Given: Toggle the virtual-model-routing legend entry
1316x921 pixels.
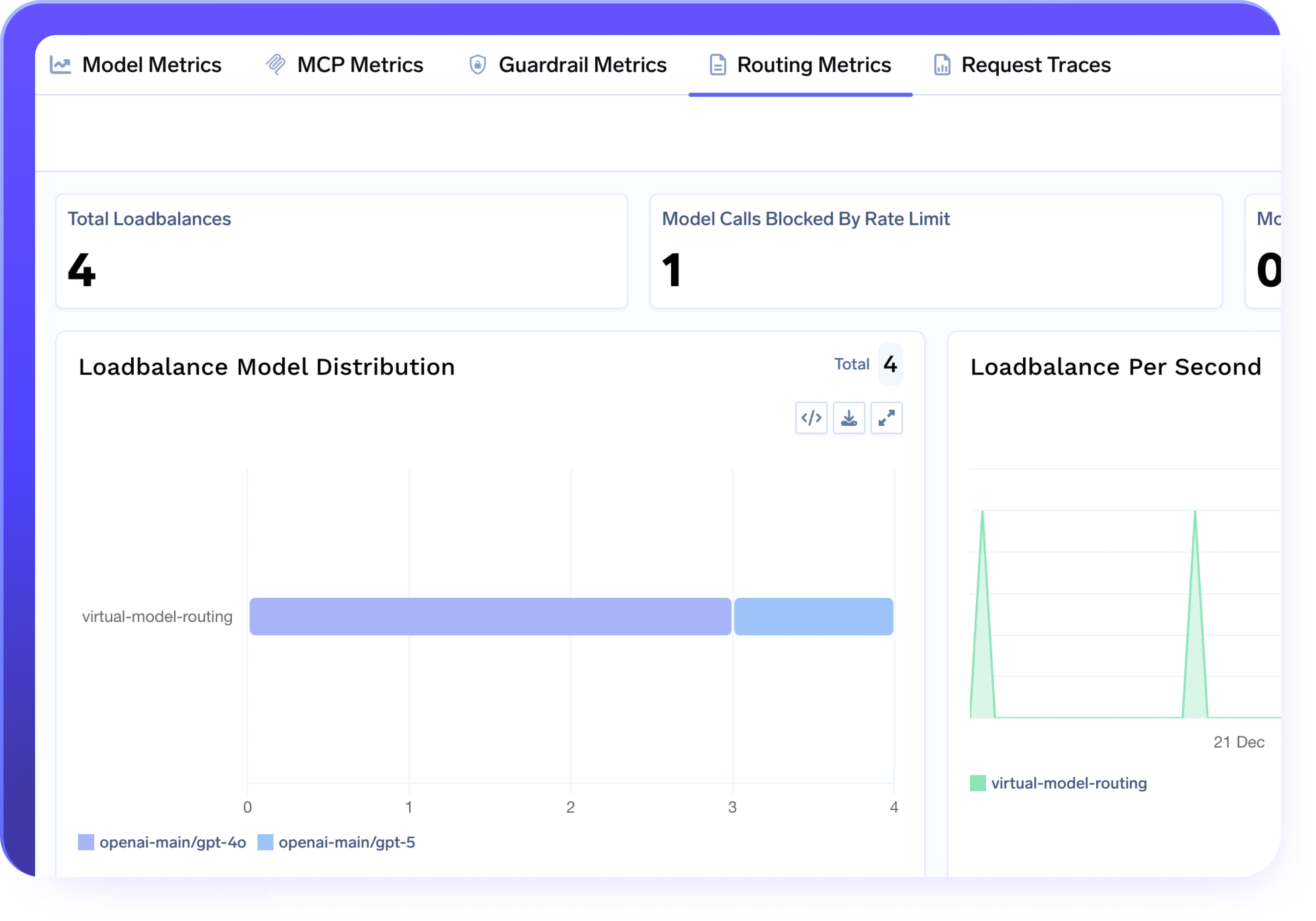Looking at the screenshot, I should (x=1058, y=783).
